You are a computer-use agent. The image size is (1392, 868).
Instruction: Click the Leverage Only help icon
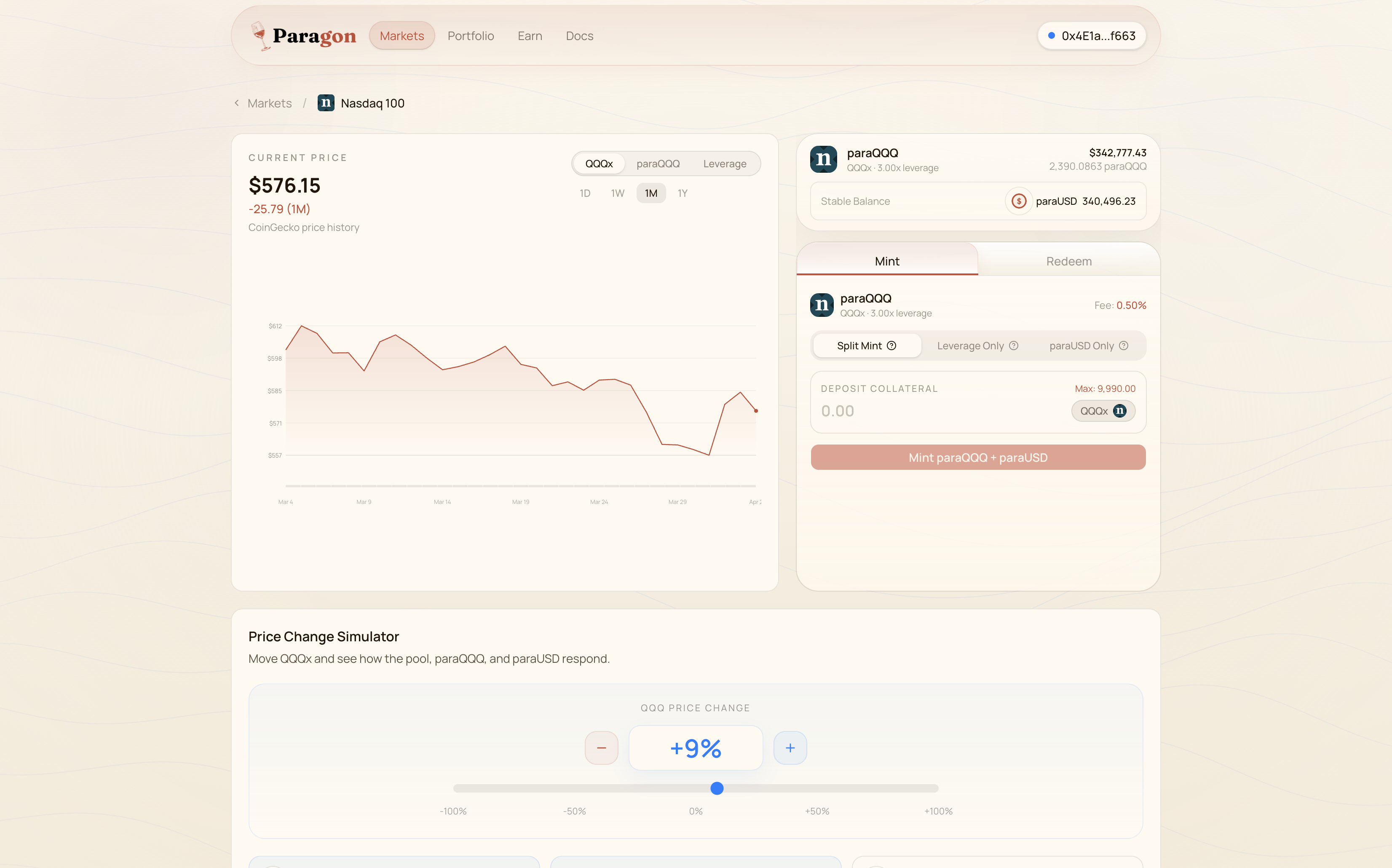click(x=1014, y=346)
